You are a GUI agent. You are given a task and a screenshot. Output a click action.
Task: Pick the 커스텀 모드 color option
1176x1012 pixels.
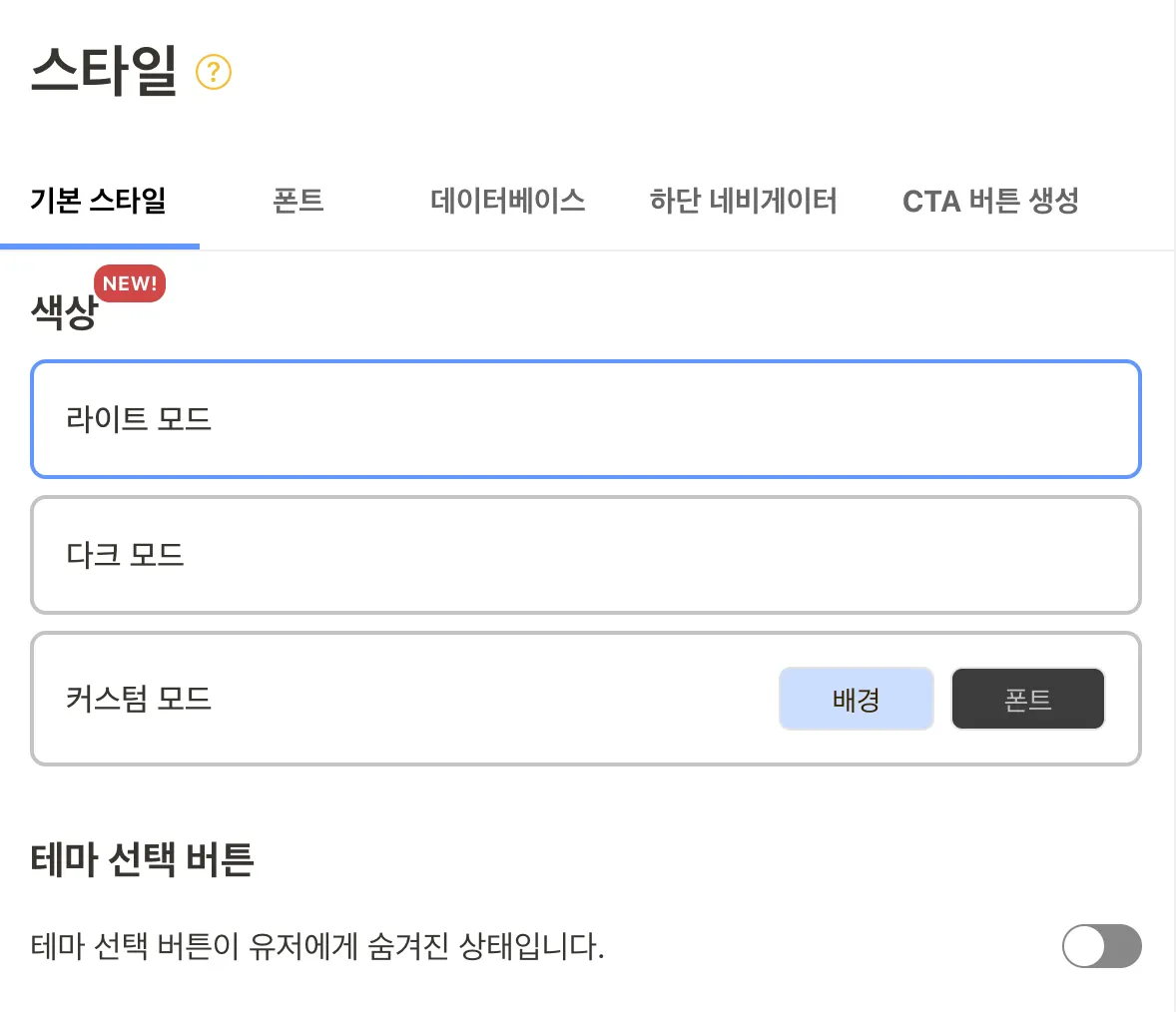pyautogui.click(x=399, y=699)
